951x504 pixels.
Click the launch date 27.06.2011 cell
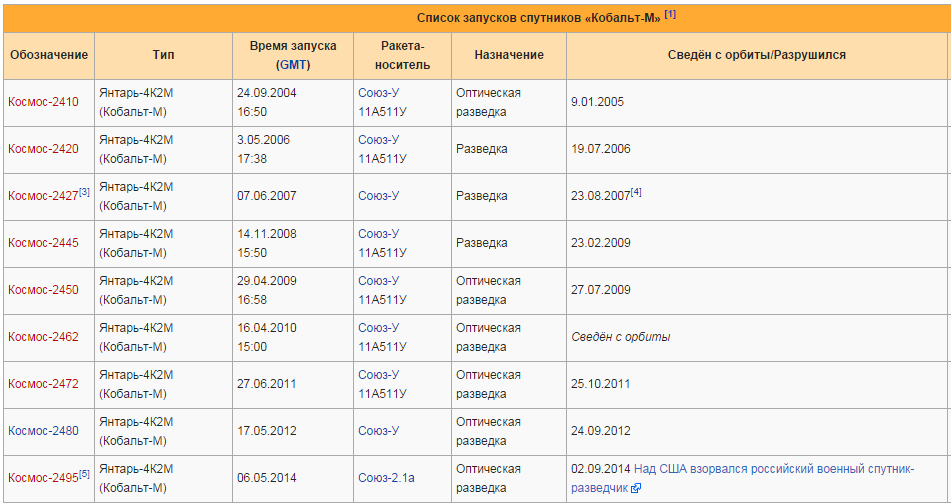(x=293, y=385)
